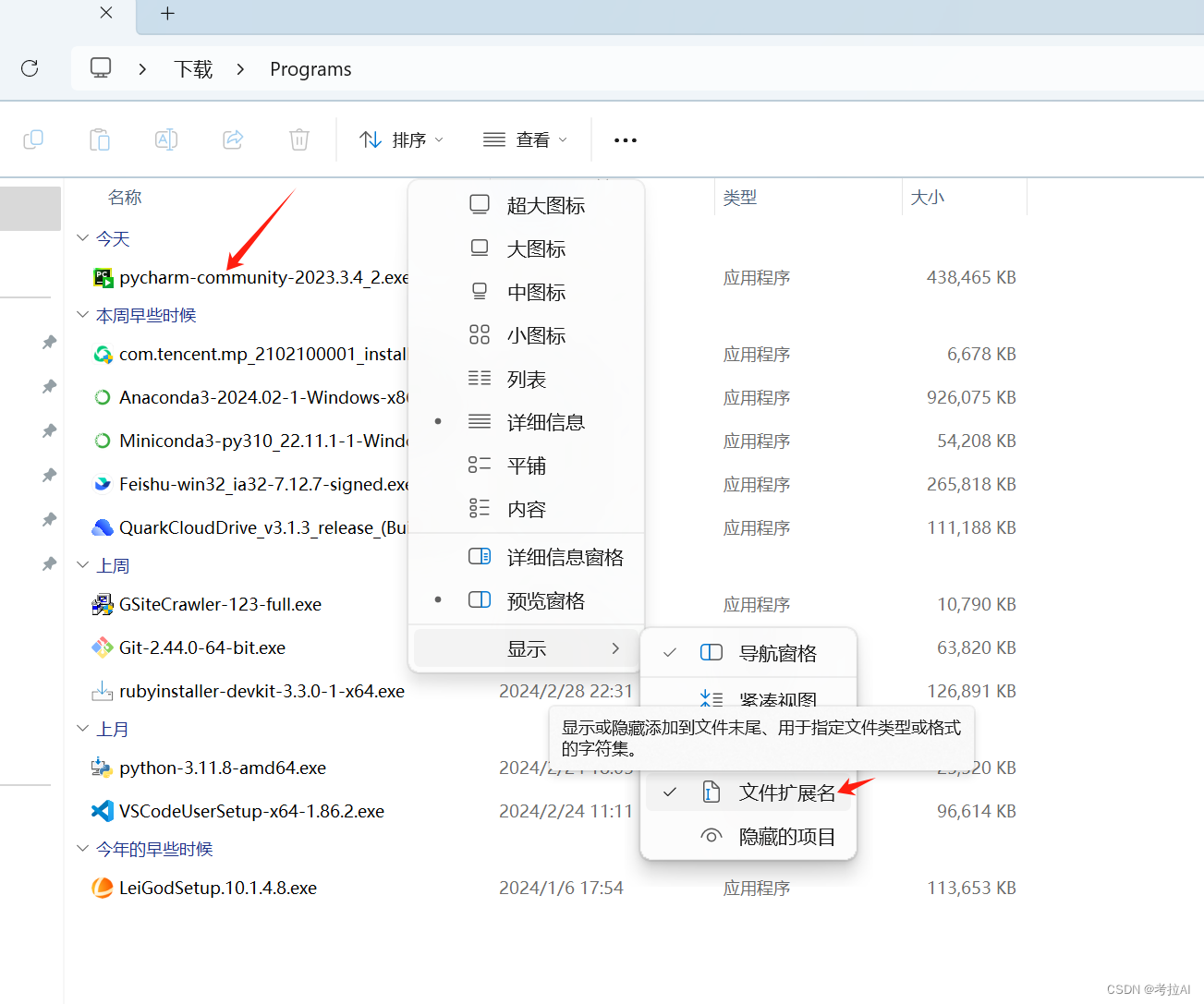Select 超大图标 view option
This screenshot has width=1204, height=1004.
tap(526, 205)
